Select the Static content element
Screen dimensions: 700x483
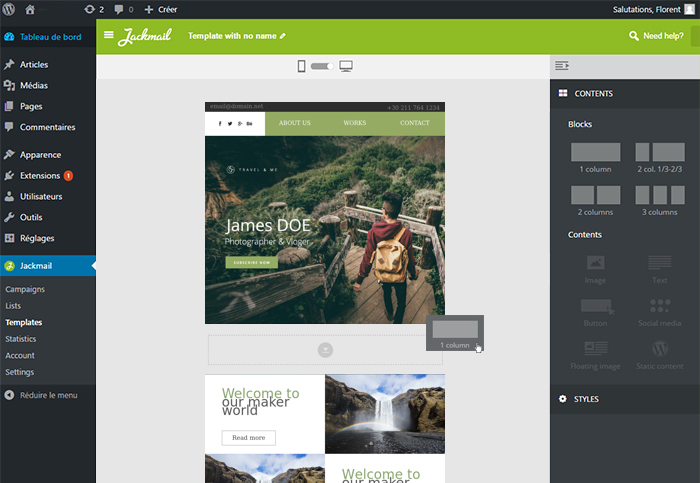[x=659, y=355]
